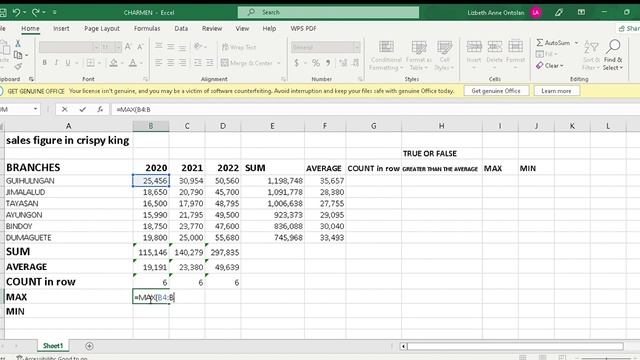640x360 pixels.
Task: Click the Percent Style icon
Action: 316,63
